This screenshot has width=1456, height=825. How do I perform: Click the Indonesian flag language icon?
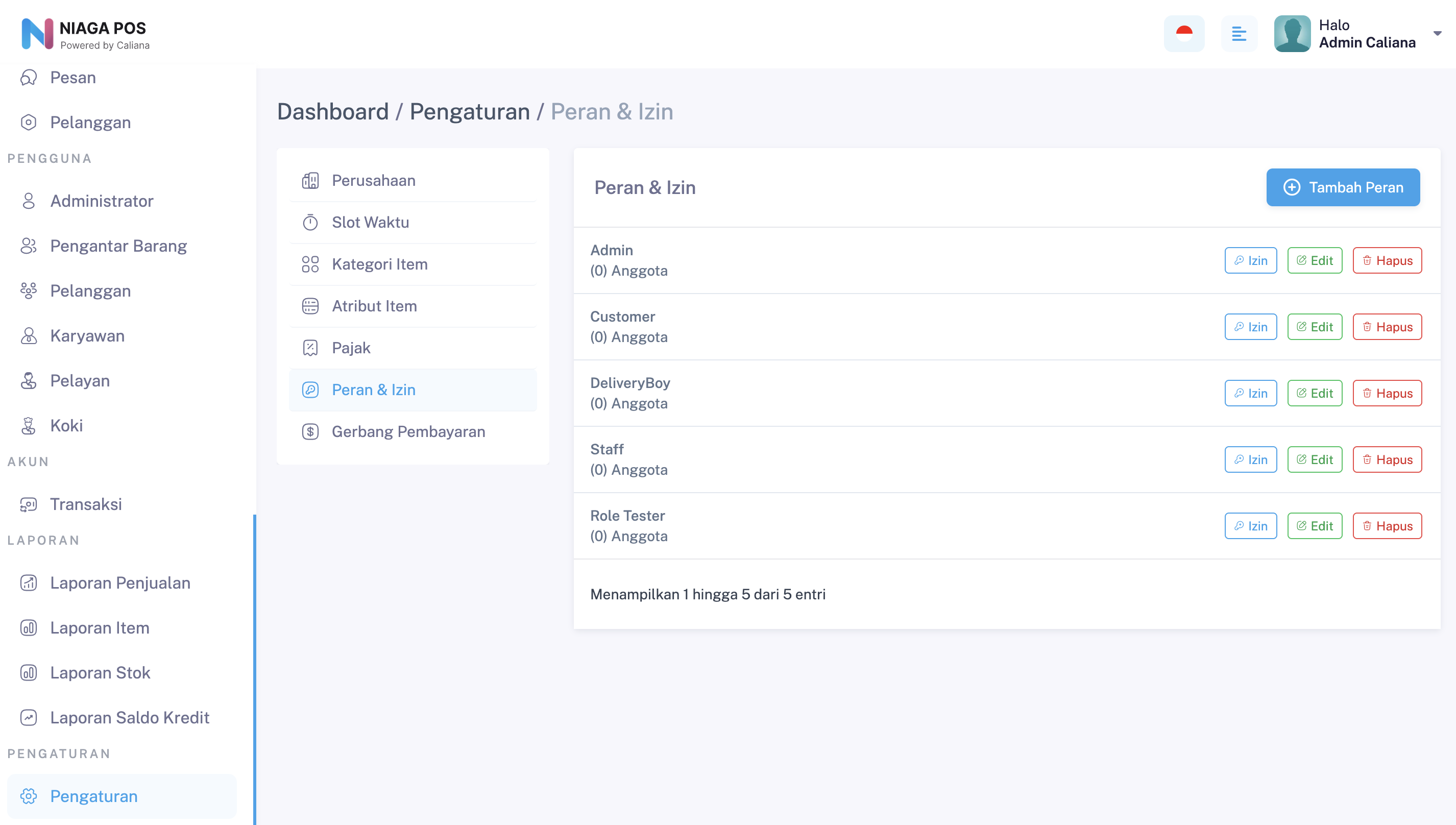pos(1184,33)
